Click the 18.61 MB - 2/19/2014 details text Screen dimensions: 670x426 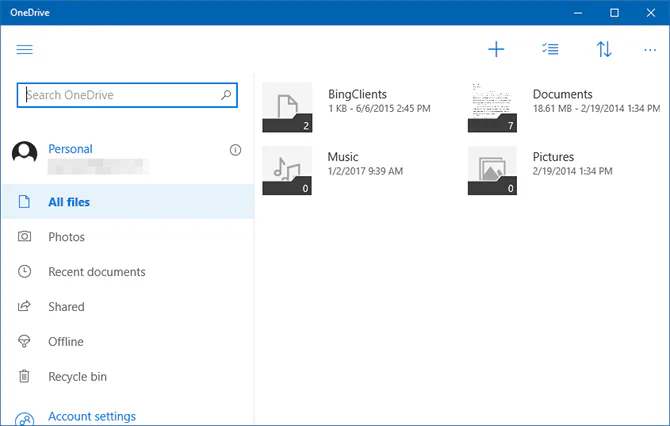tap(597, 109)
